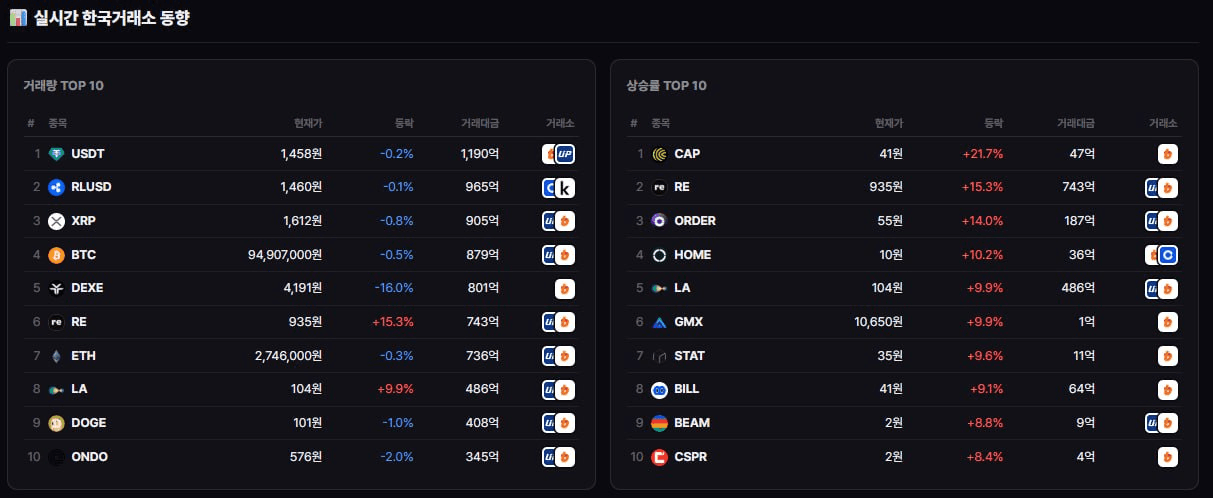
Task: Click the red CSPR coin icon
Action: click(659, 457)
